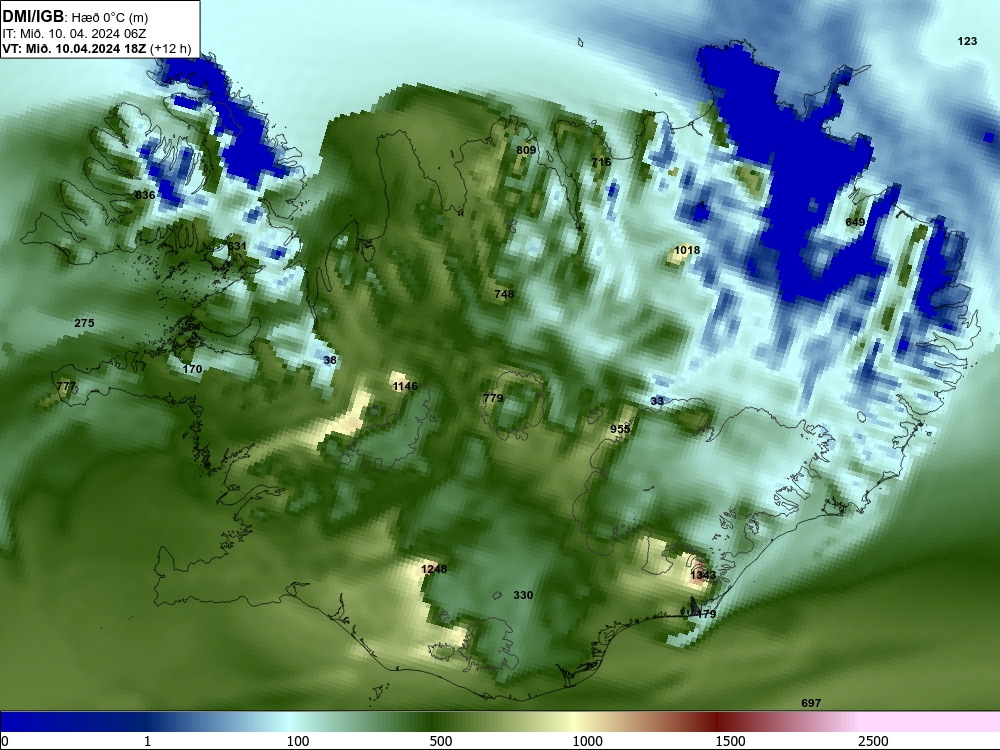
Task: Select the 1000 tick on the color scale
Action: pyautogui.click(x=587, y=740)
